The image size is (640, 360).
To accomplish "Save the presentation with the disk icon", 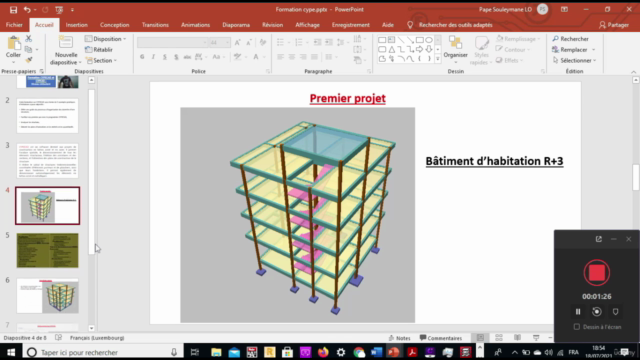I will pyautogui.click(x=13, y=9).
